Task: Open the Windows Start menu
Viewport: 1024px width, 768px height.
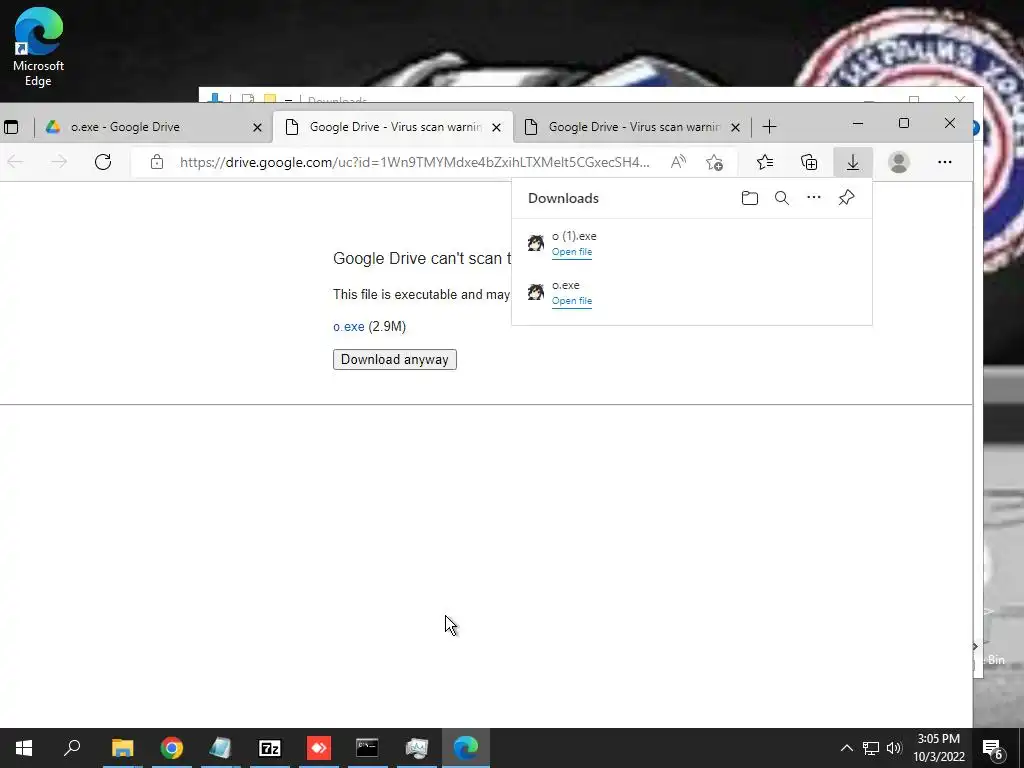Action: pos(24,748)
